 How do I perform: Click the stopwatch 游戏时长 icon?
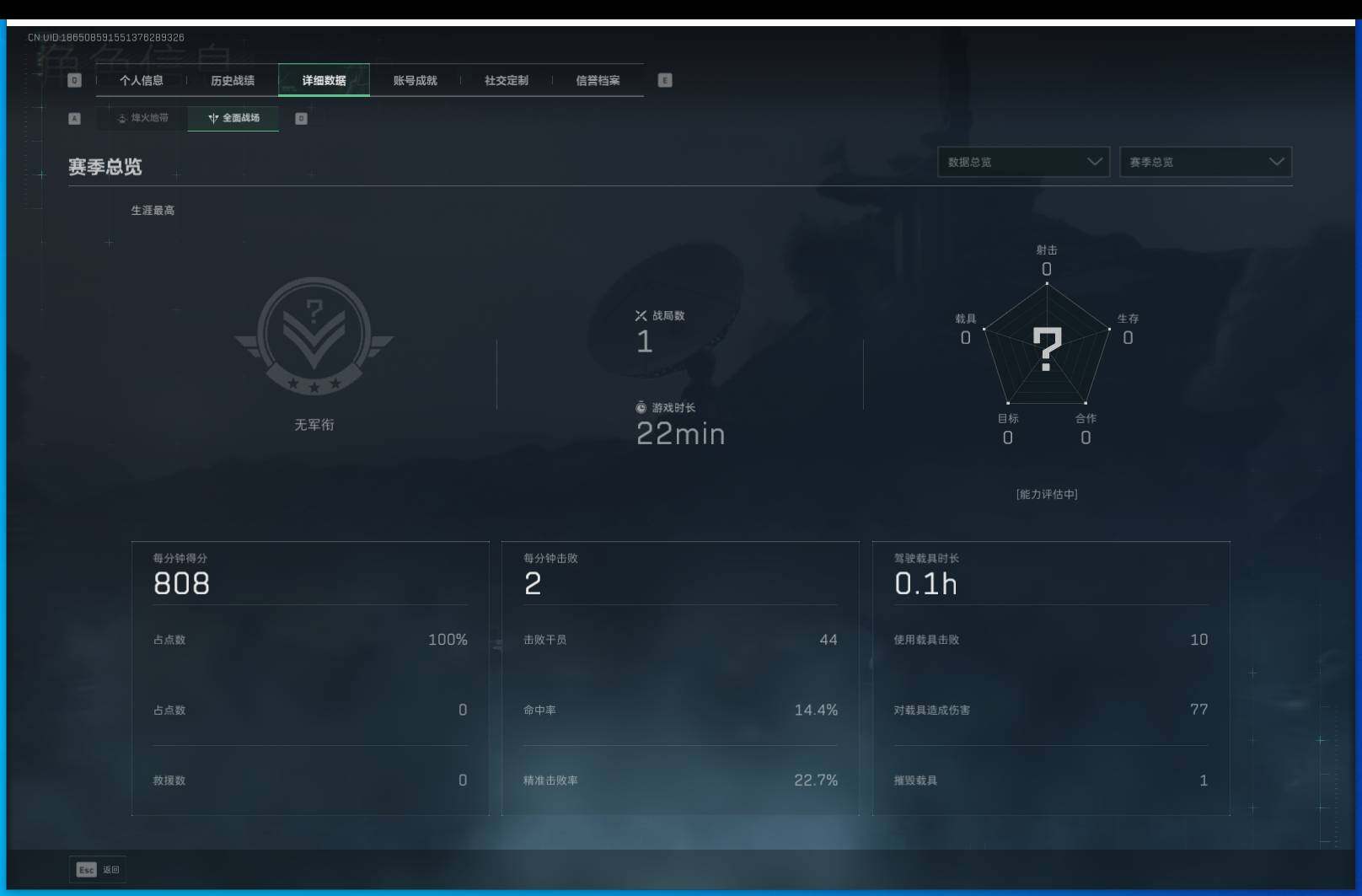point(641,408)
